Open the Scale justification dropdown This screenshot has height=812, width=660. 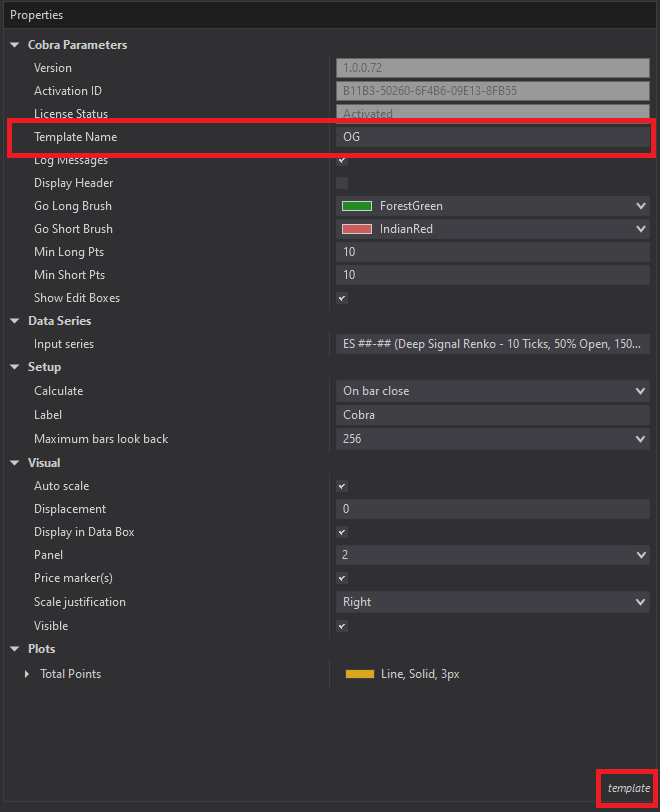[641, 602]
